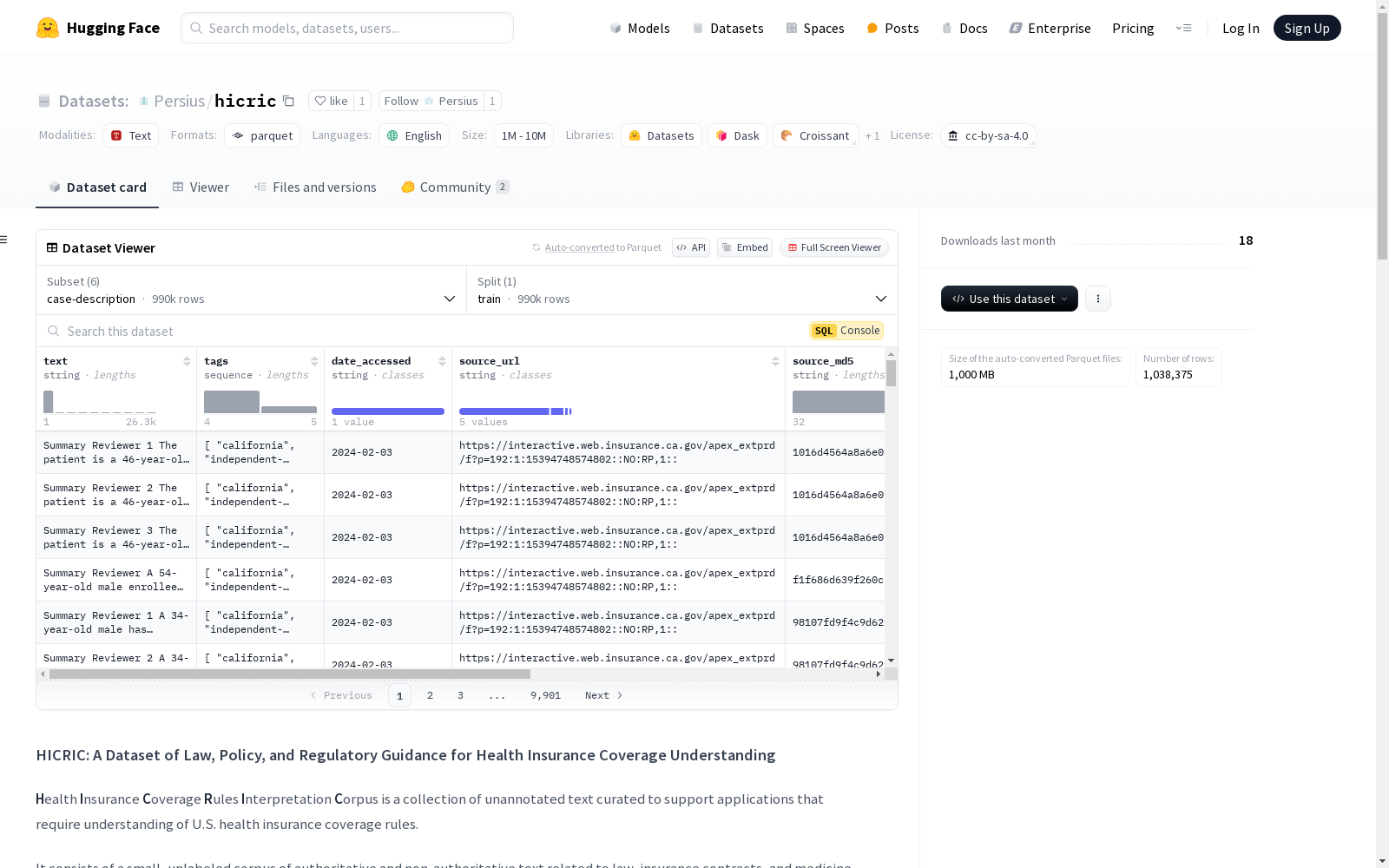Open Models in the top navigation
1389x868 pixels.
[x=640, y=28]
